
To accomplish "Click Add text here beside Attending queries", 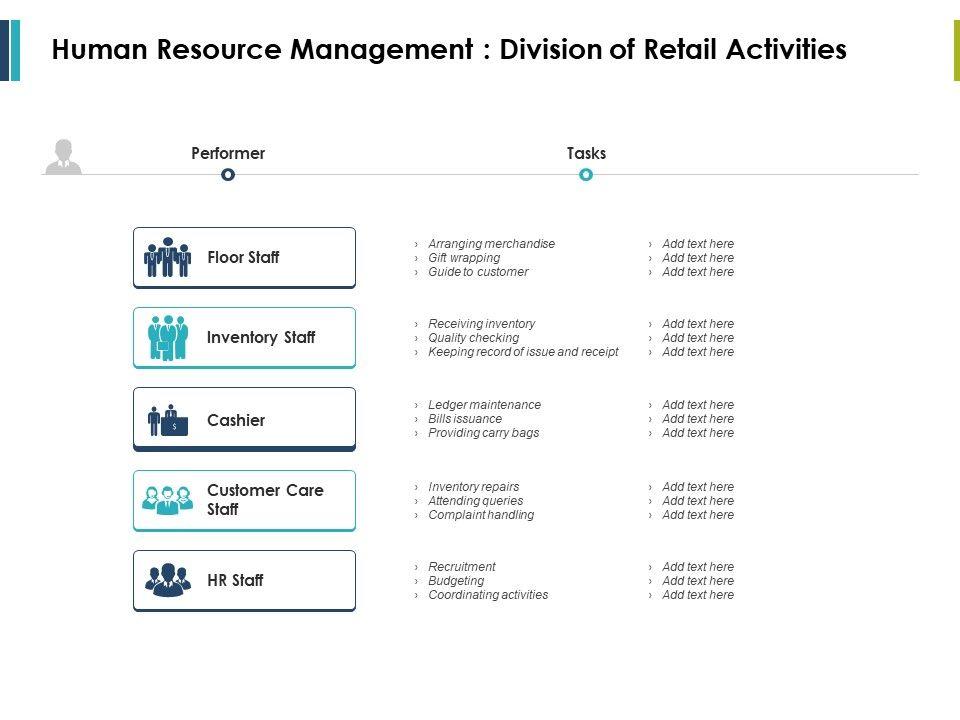I will 698,501.
